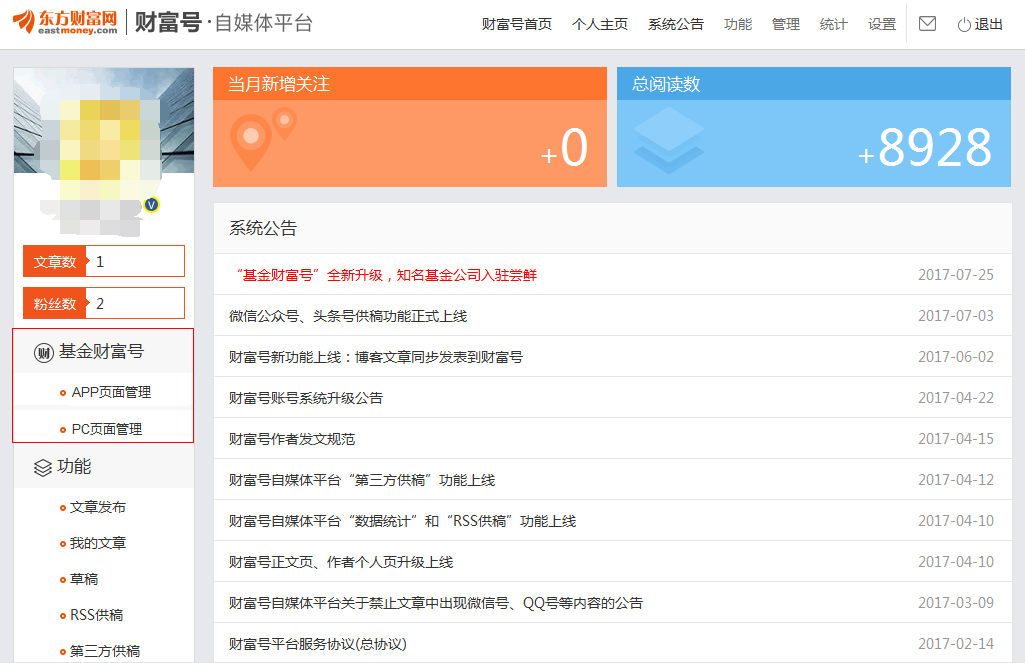Open PC页面管理 in the sidebar

pos(107,429)
